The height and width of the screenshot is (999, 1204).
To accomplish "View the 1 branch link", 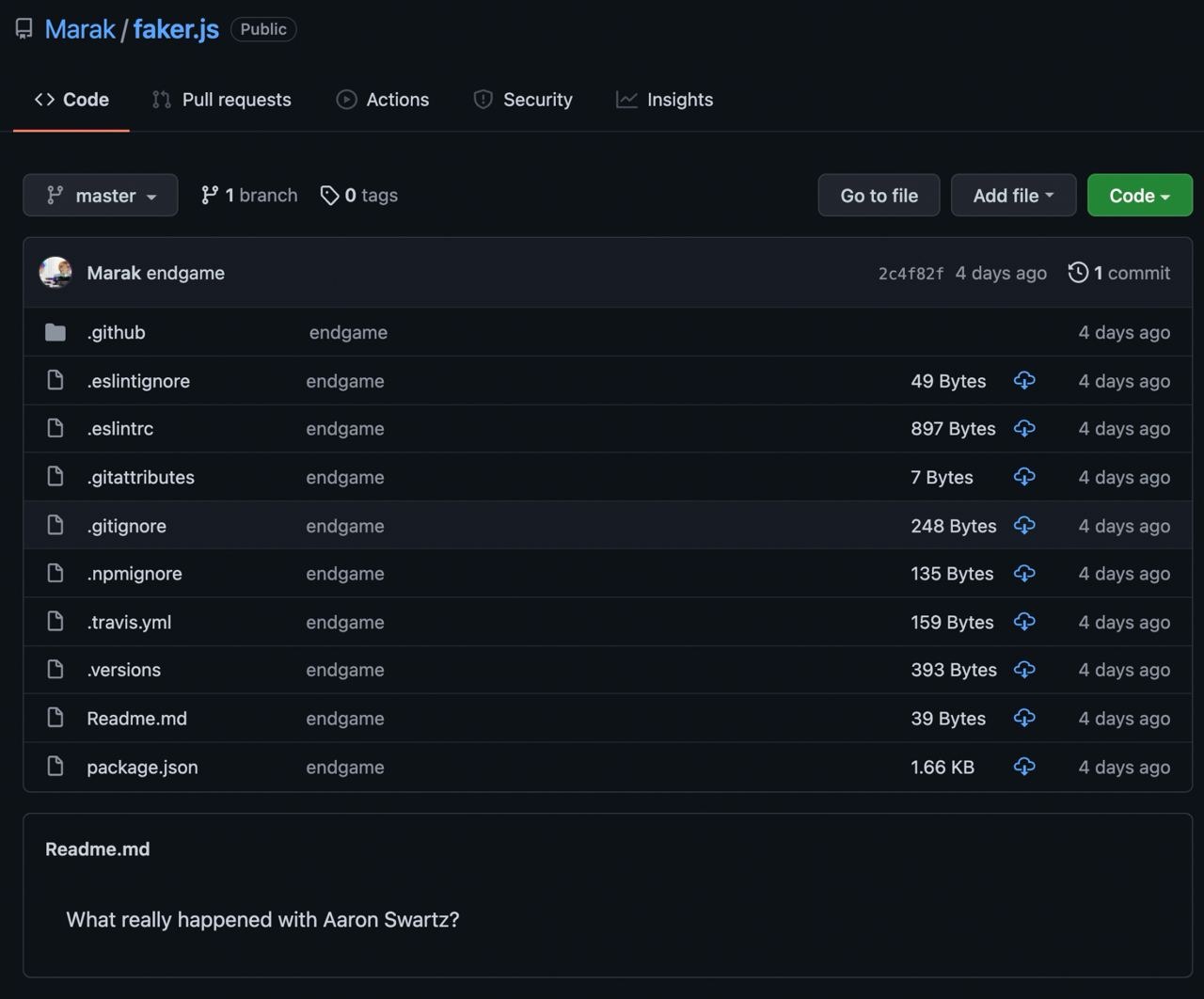I will (x=249, y=196).
